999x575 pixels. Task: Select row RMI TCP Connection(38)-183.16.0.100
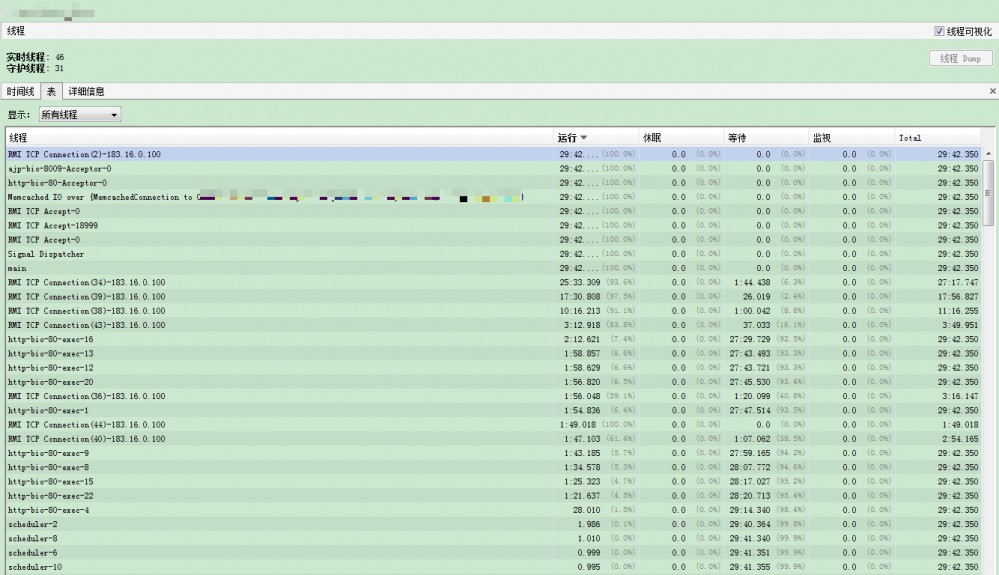[x=494, y=311]
